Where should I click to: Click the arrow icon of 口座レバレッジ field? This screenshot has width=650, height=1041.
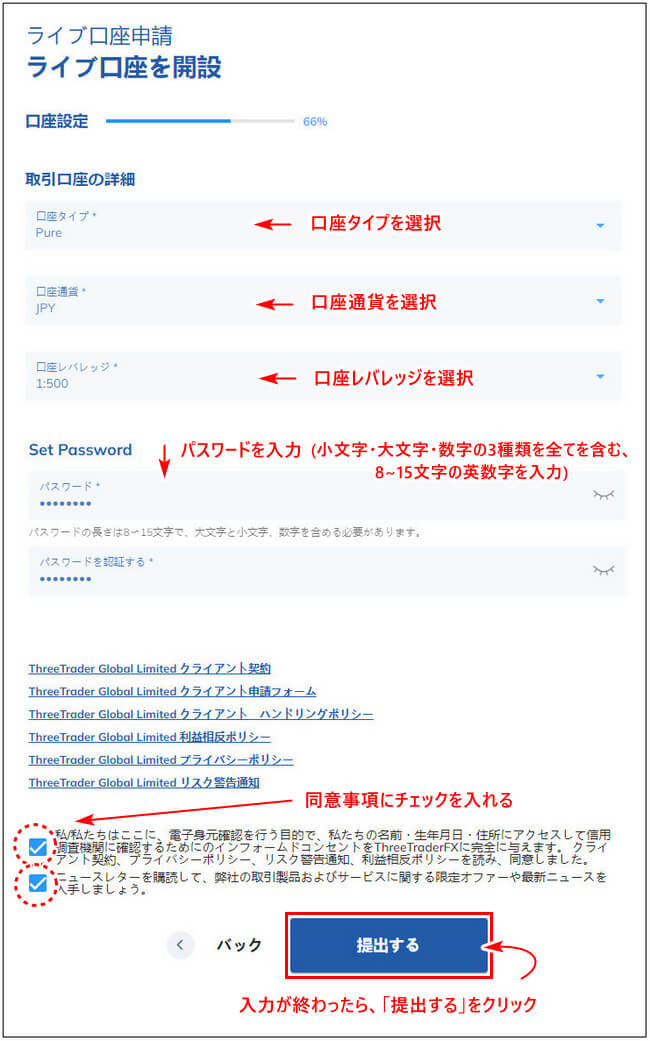600,376
